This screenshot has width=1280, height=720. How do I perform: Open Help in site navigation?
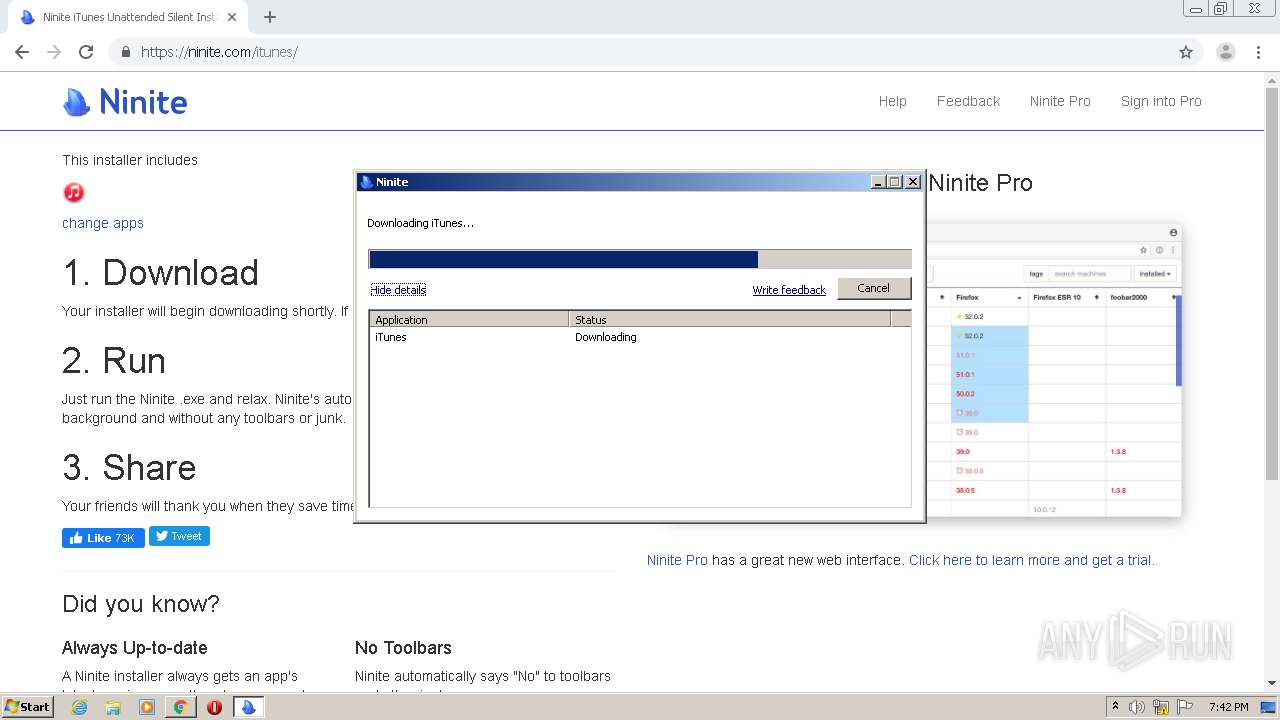(x=893, y=101)
